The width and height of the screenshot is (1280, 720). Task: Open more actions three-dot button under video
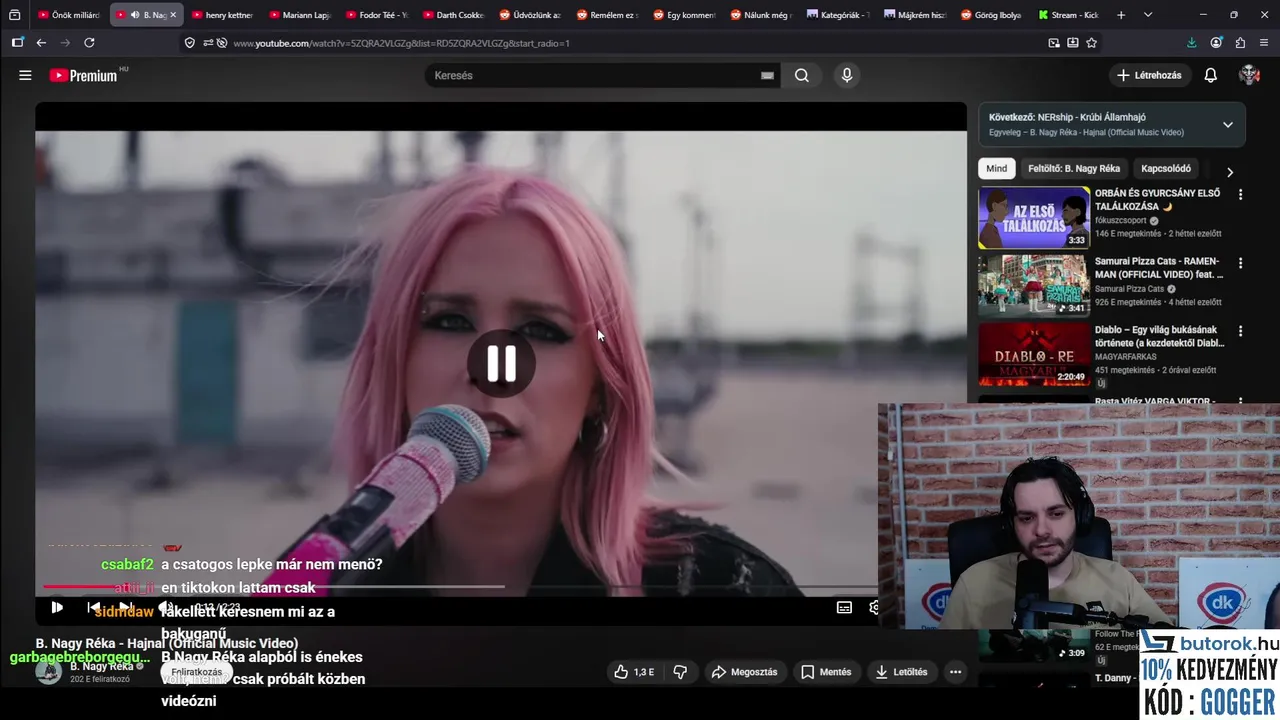[x=956, y=672]
